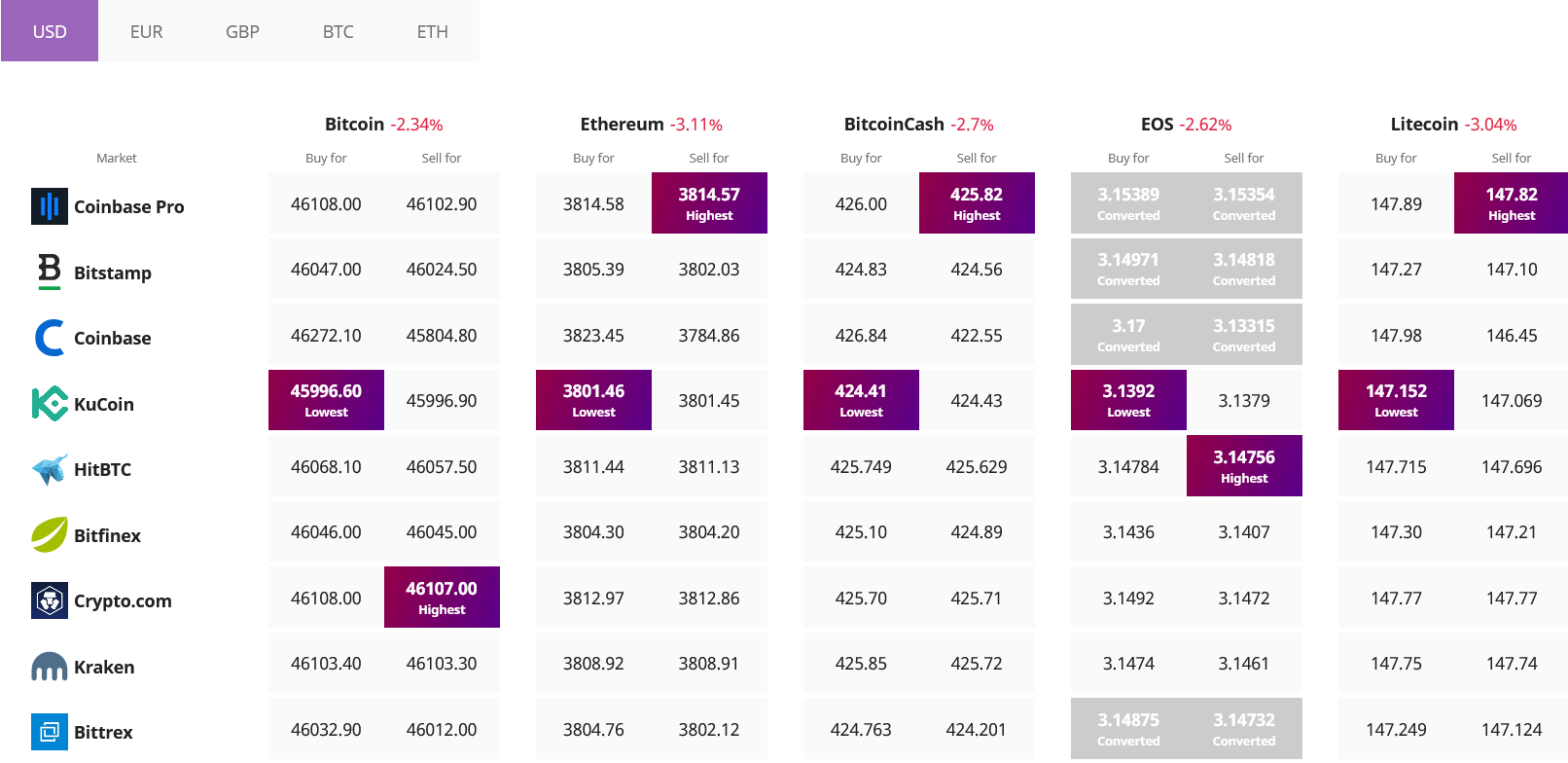Click the HitBTC logo icon

[x=50, y=469]
